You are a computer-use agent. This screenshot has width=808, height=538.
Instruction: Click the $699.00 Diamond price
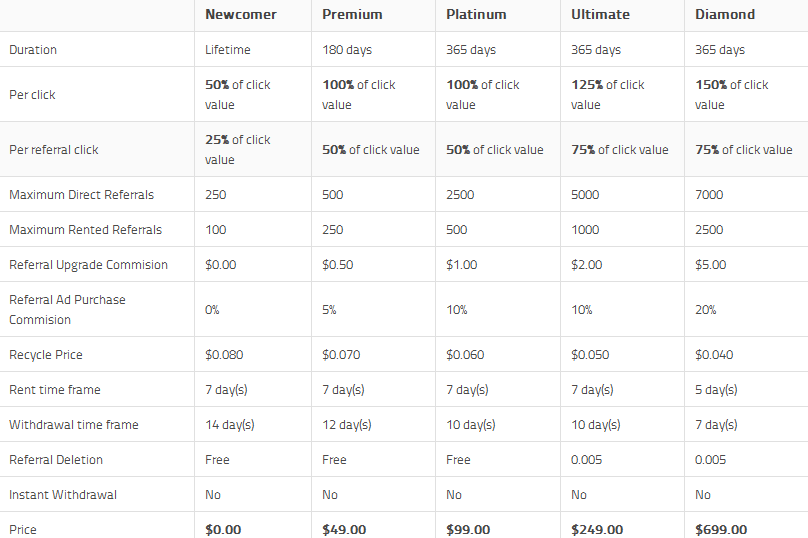coord(721,530)
